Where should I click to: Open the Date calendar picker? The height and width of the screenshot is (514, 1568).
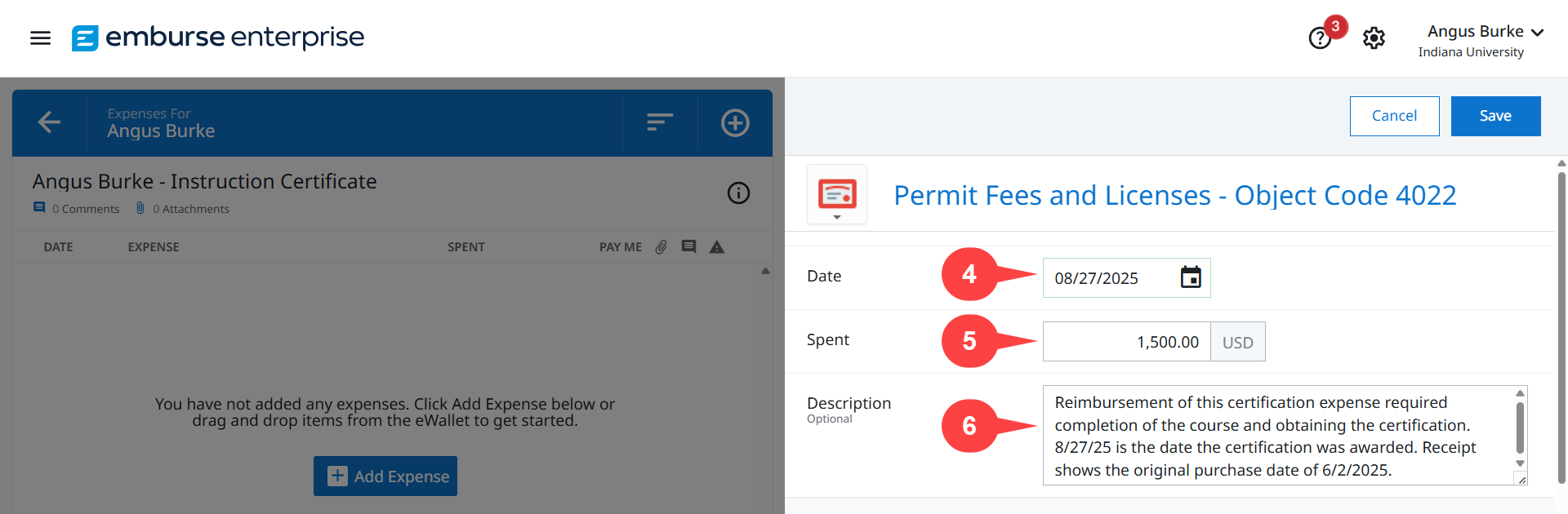pyautogui.click(x=1191, y=277)
